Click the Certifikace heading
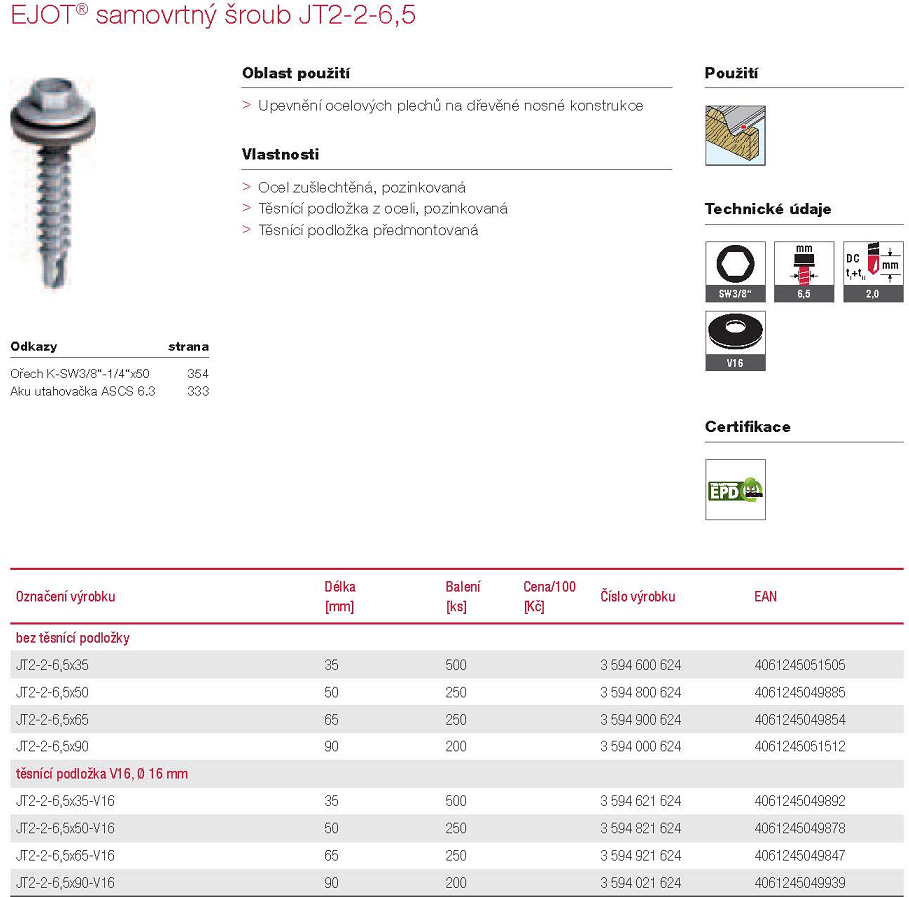Screen dimensions: 909x897 [747, 427]
